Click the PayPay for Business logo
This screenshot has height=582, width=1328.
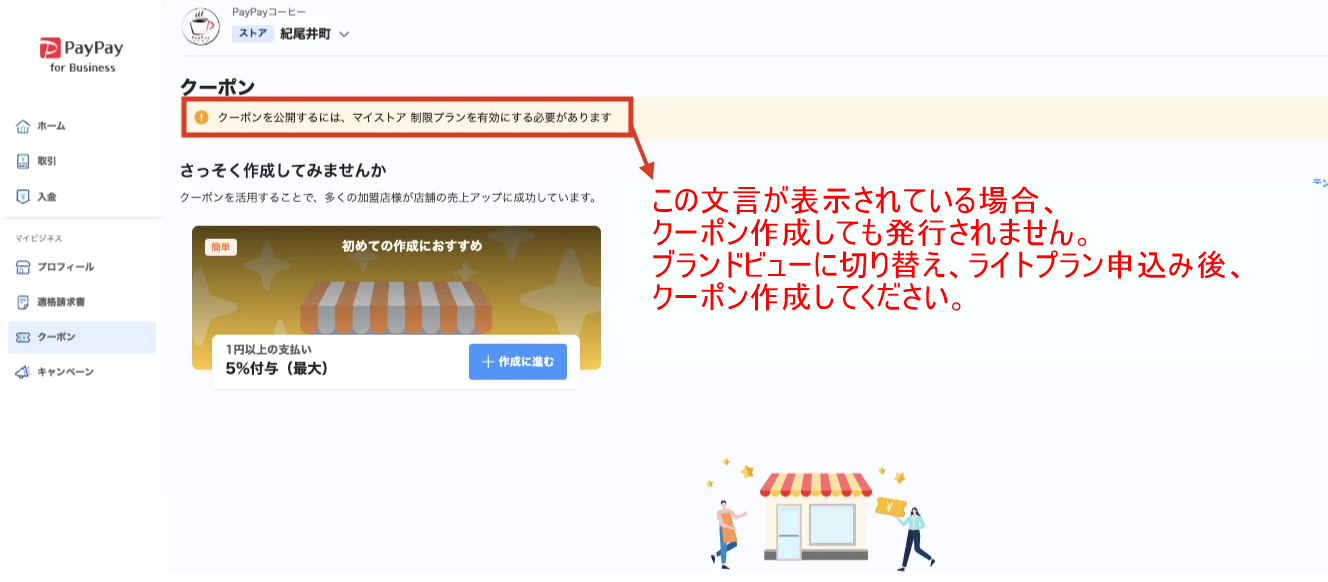coord(81,54)
